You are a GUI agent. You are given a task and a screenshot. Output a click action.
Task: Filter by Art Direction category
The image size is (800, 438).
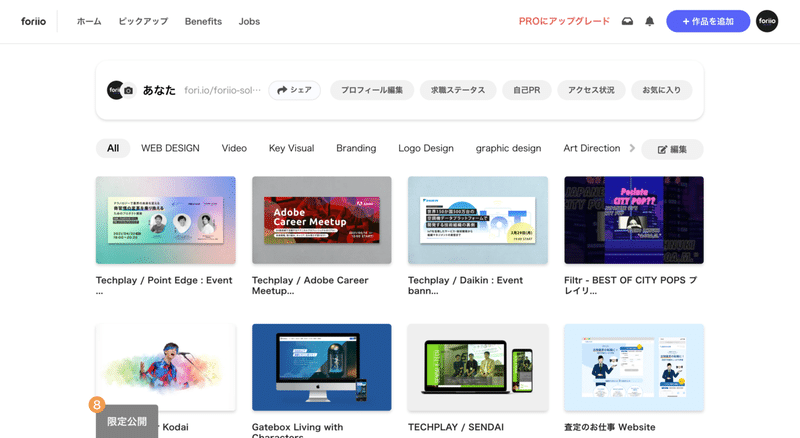tap(592, 148)
